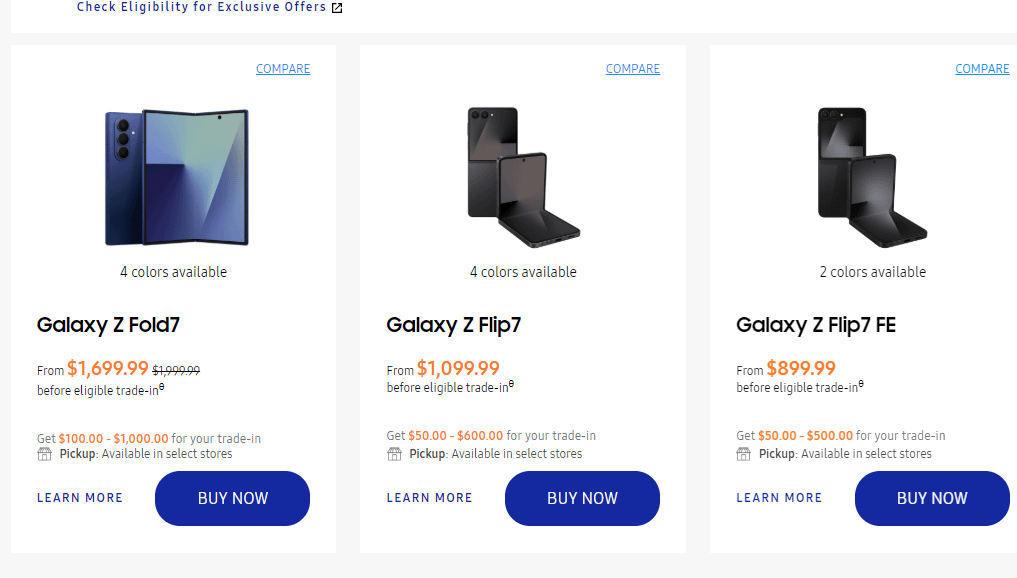This screenshot has height=578, width=1017.
Task: Open LEARN MORE for the Galaxy Z Flip7 FE
Action: click(x=779, y=497)
